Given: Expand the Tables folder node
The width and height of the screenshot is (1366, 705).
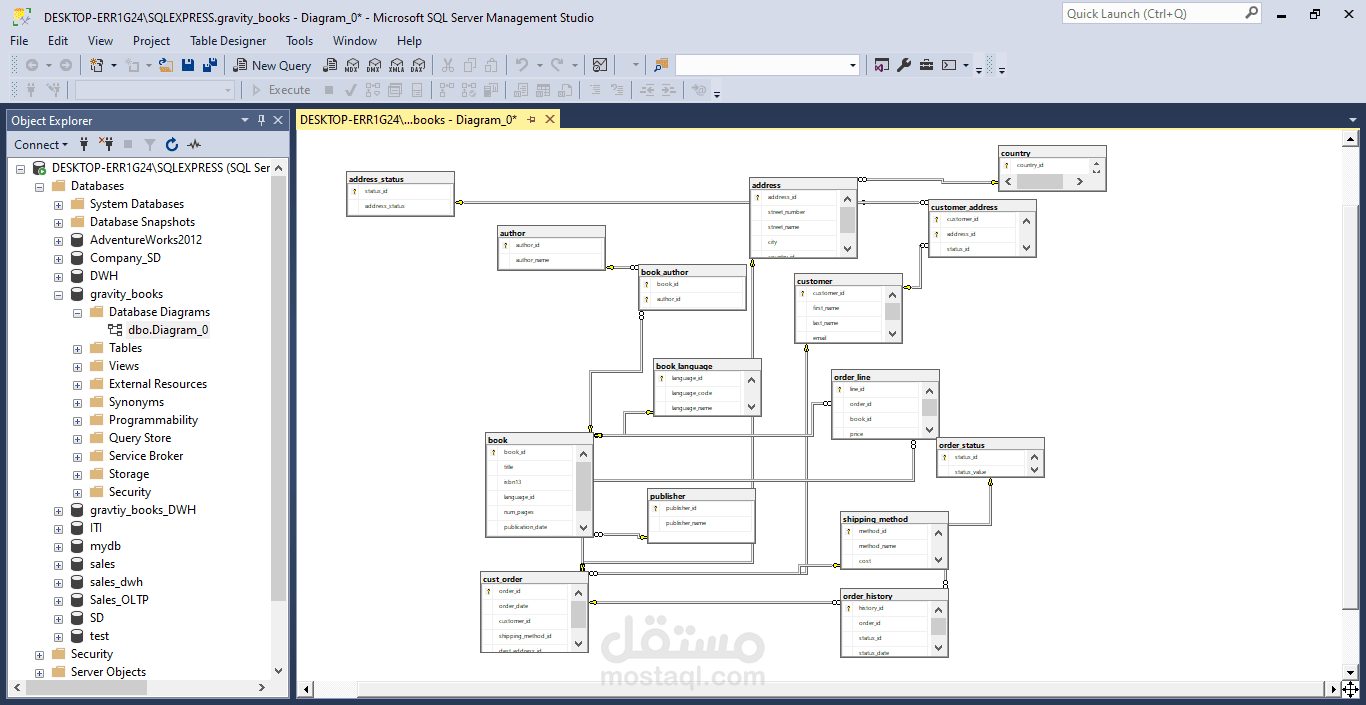Looking at the screenshot, I should [78, 348].
